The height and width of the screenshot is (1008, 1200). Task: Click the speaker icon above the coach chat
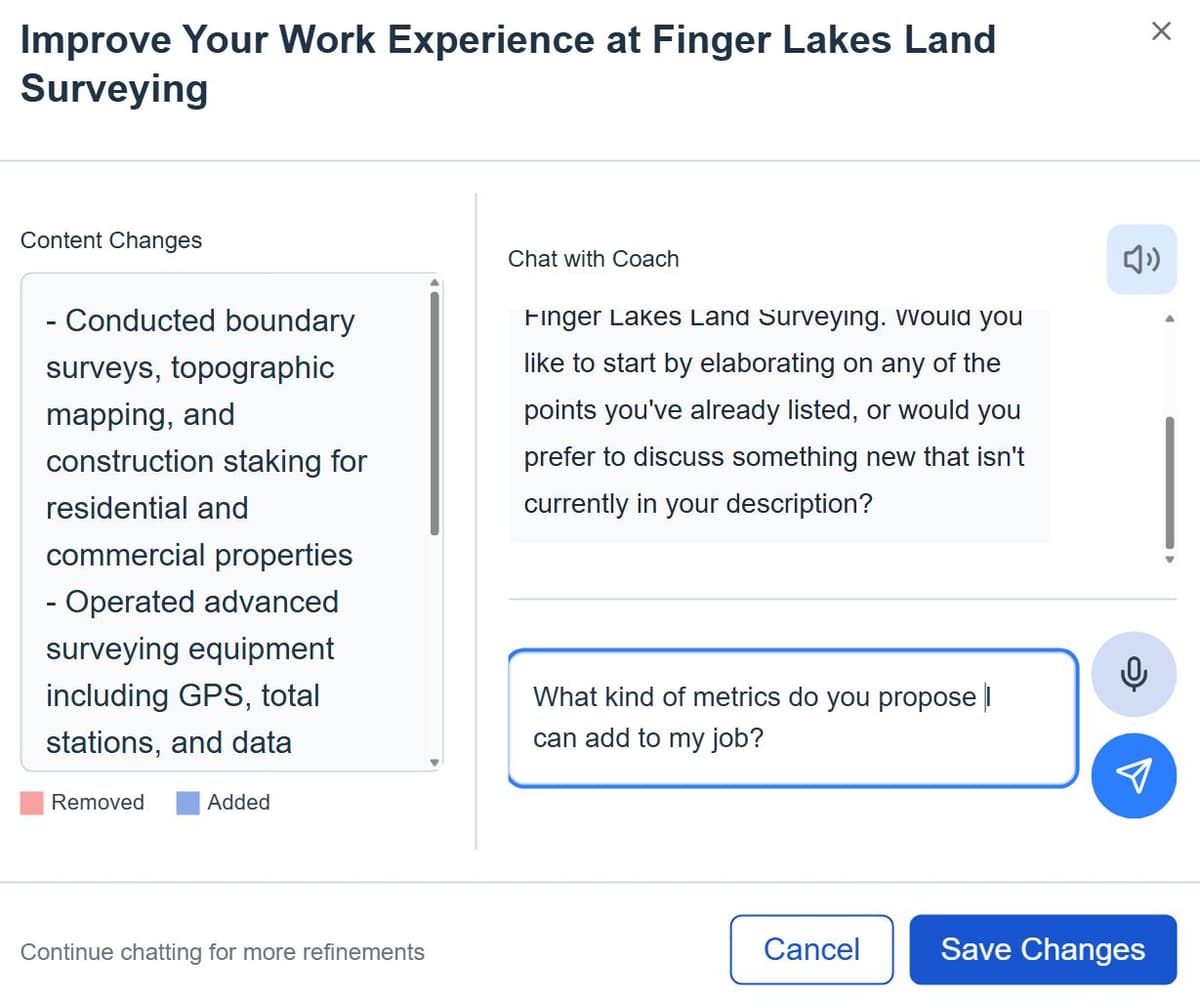pyautogui.click(x=1140, y=259)
